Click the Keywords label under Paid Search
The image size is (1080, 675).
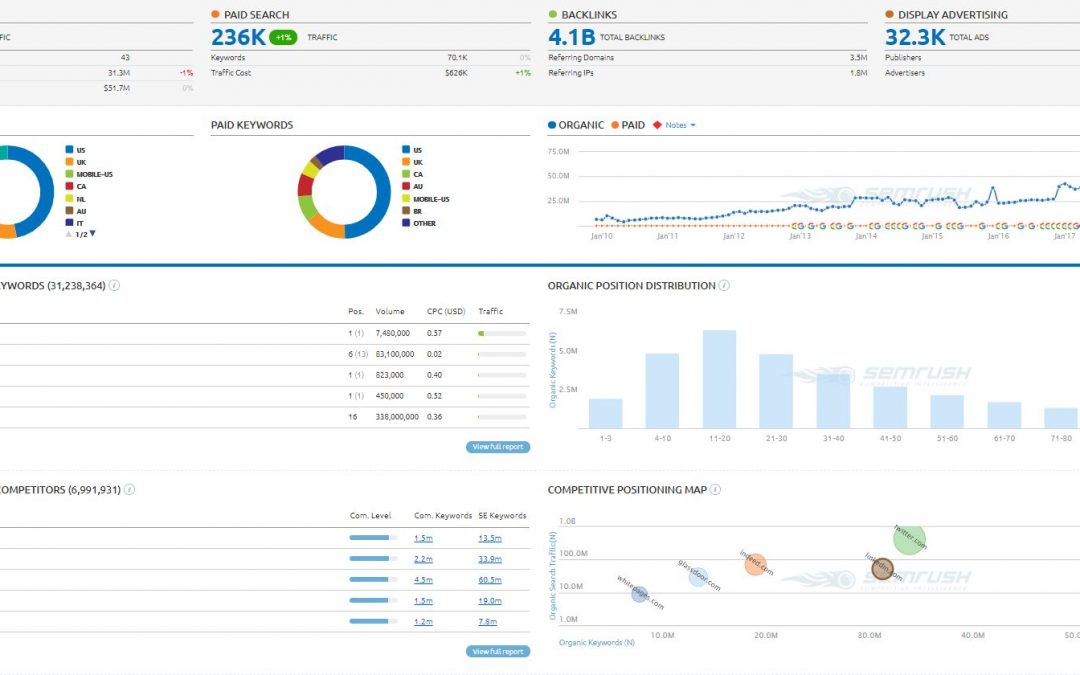[228, 58]
